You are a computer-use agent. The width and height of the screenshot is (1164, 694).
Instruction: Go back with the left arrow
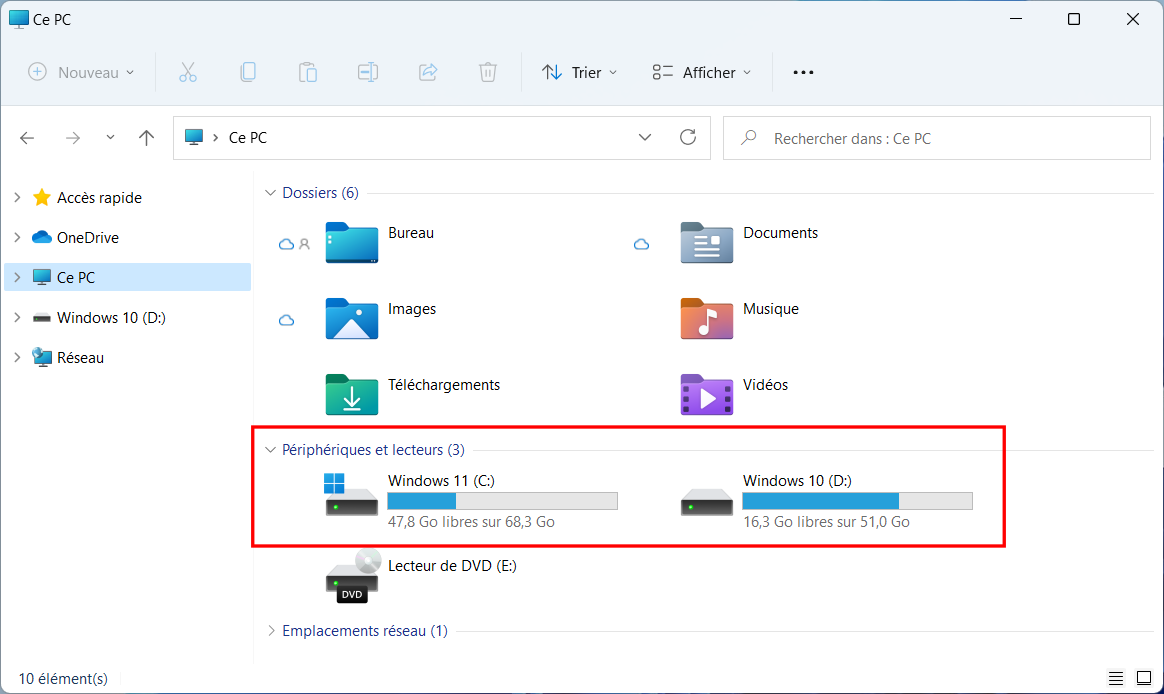[x=27, y=138]
